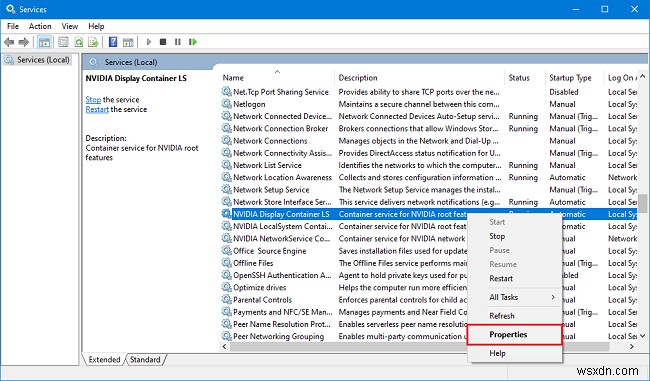The image size is (650, 381).
Task: Click the Back arrow toolbar icon
Action: coord(9,42)
